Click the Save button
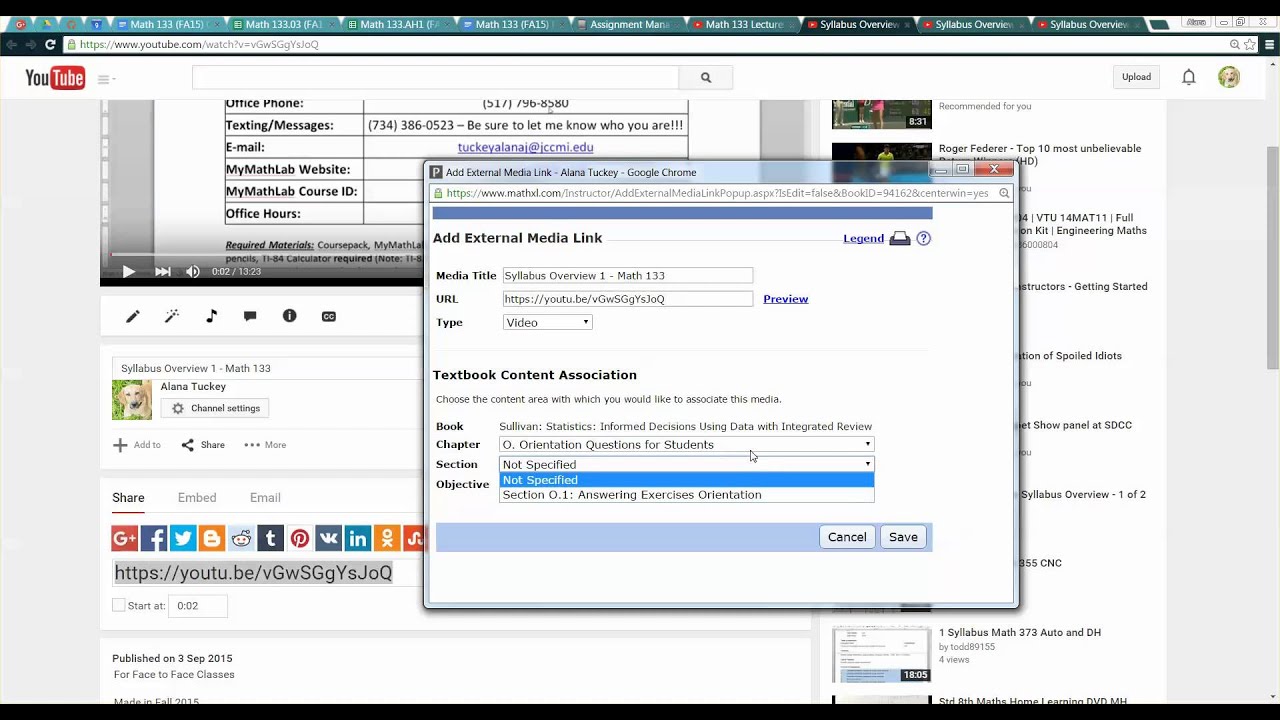The width and height of the screenshot is (1280, 720). coord(903,537)
